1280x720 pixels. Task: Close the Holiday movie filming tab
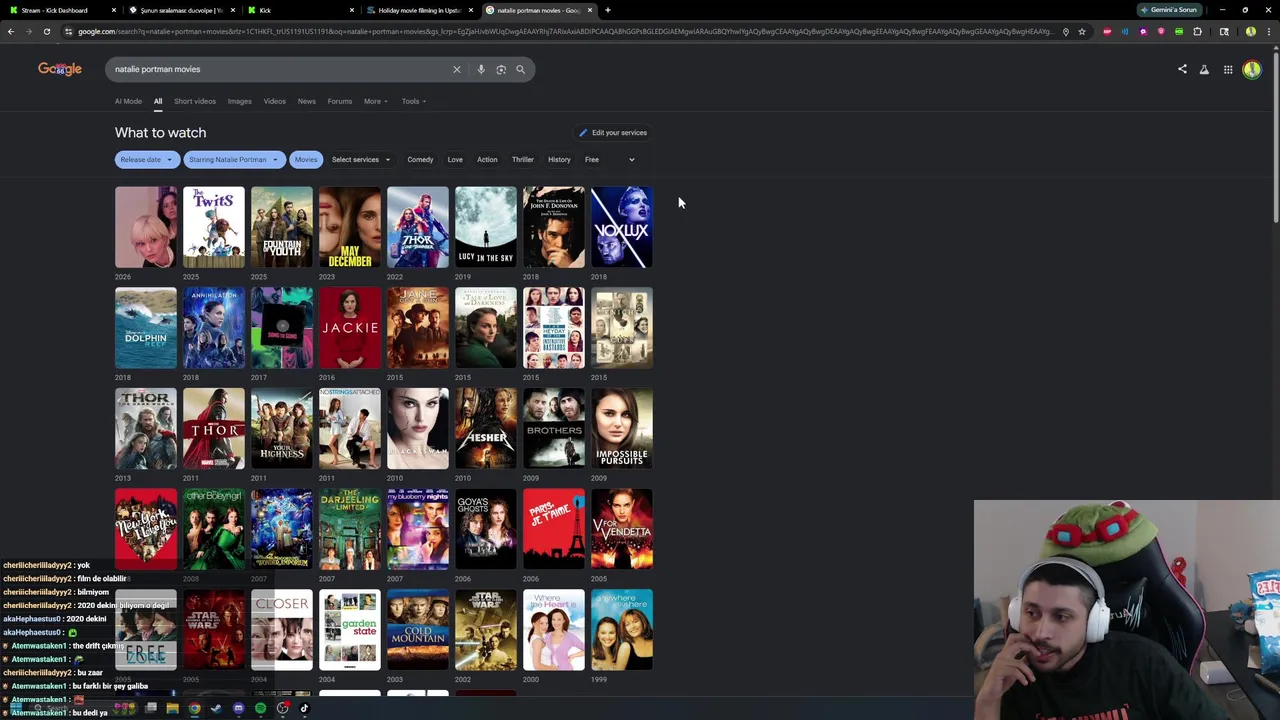[471, 10]
